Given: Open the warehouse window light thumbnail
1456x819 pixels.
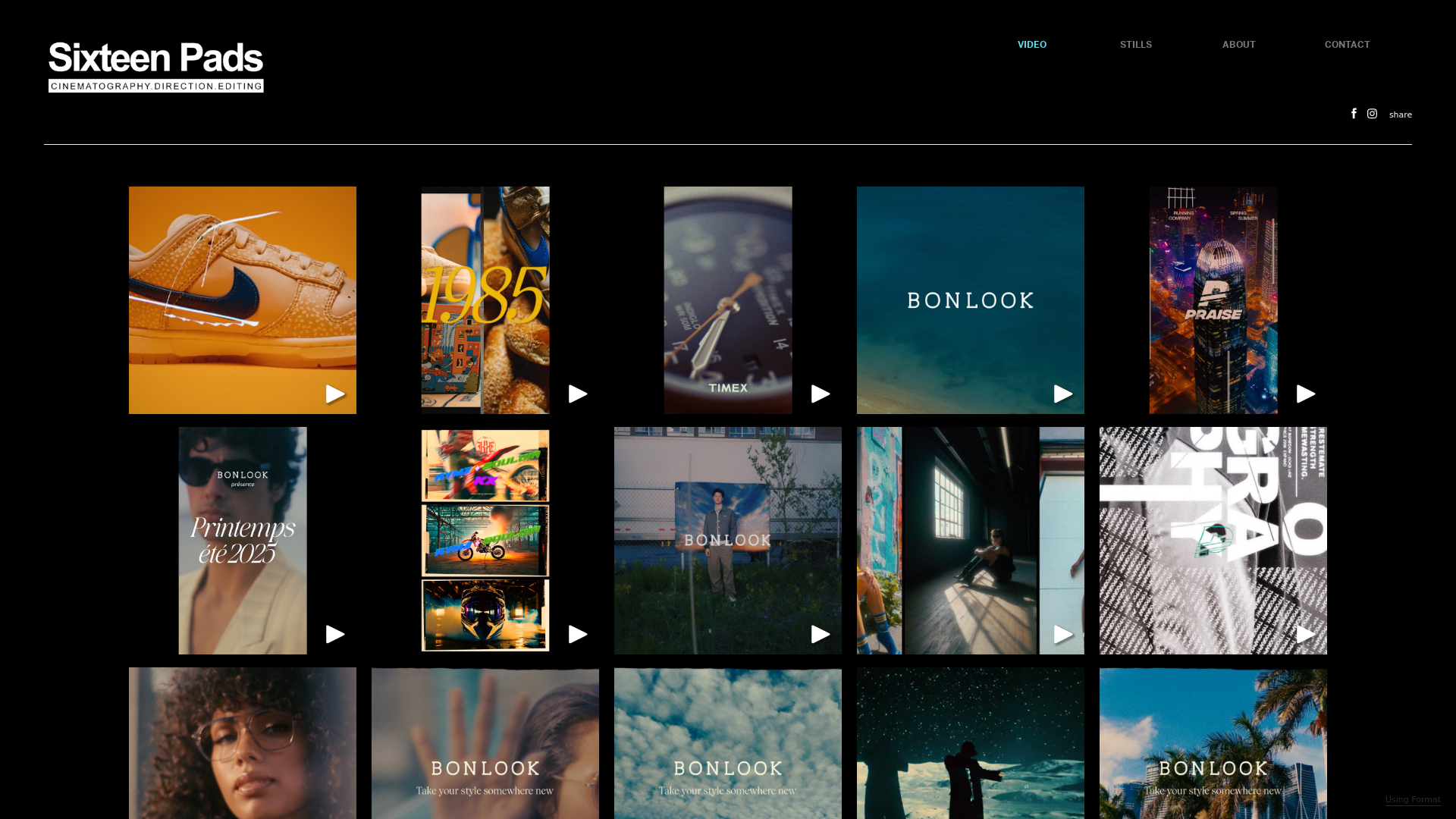Looking at the screenshot, I should [971, 541].
